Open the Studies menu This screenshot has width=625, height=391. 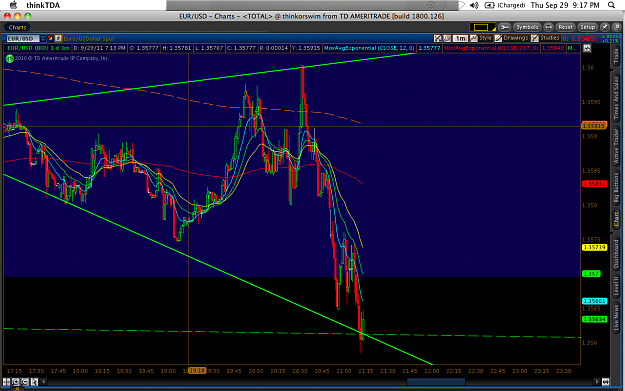(x=550, y=38)
